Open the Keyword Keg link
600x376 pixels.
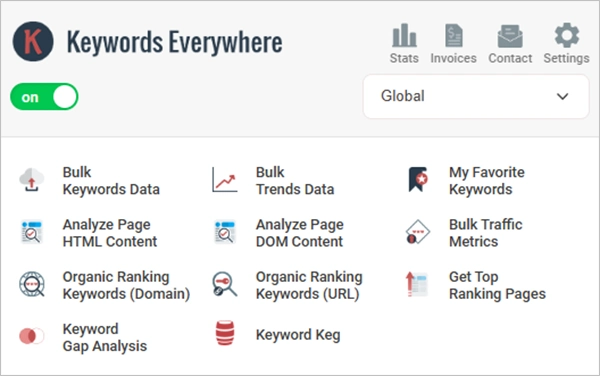(298, 335)
